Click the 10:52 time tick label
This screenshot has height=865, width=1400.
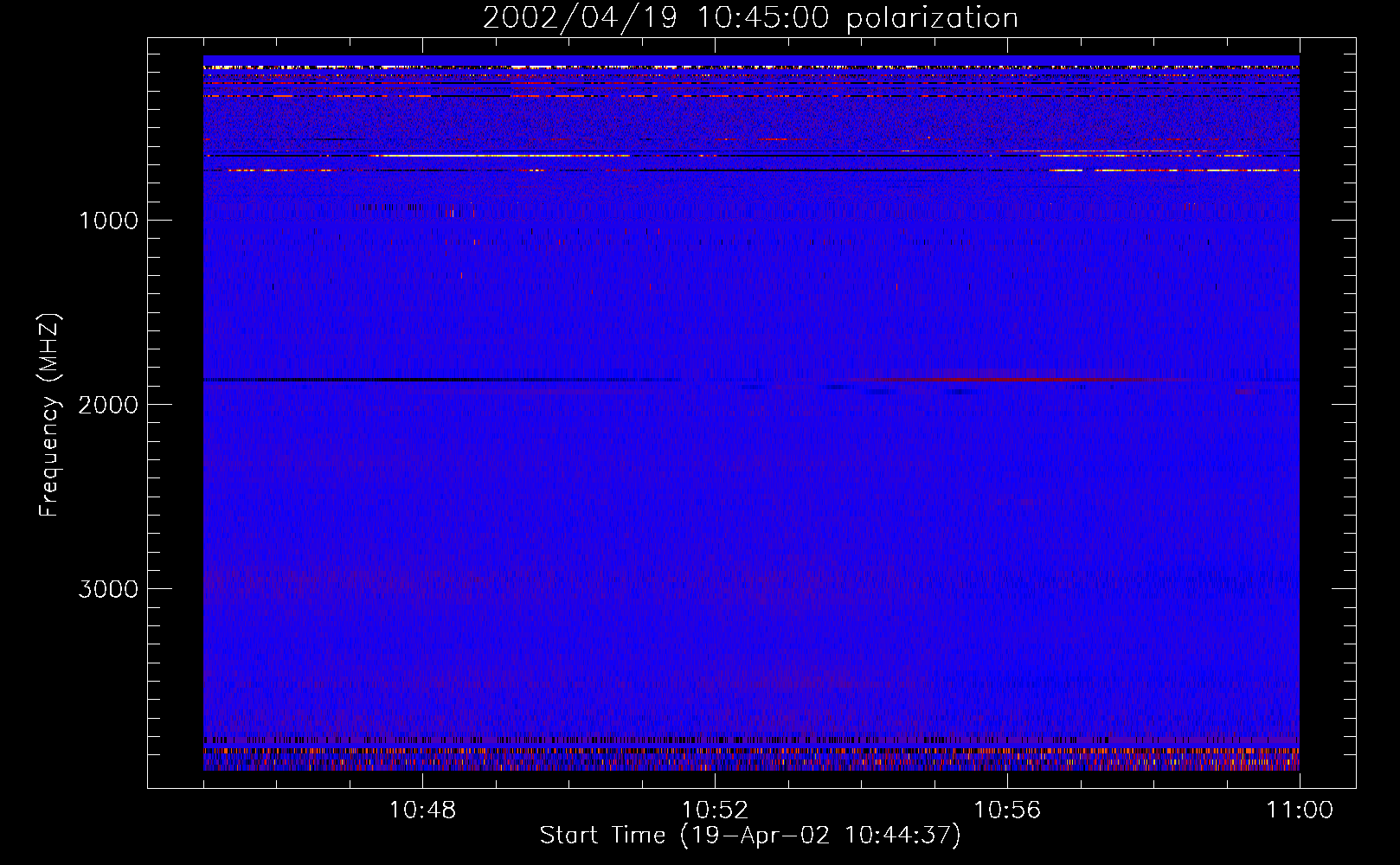715,811
